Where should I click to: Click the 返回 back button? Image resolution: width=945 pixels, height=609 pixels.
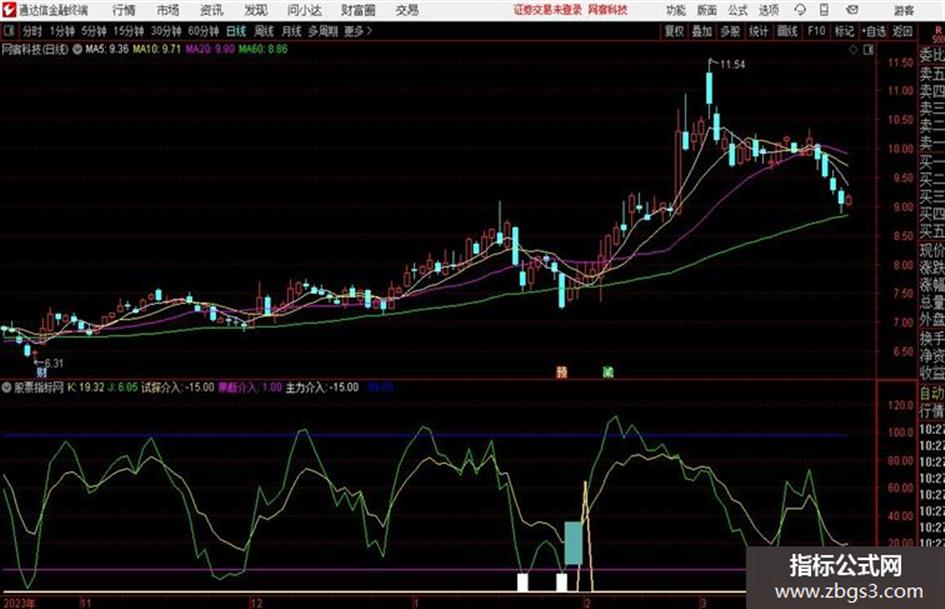(902, 31)
